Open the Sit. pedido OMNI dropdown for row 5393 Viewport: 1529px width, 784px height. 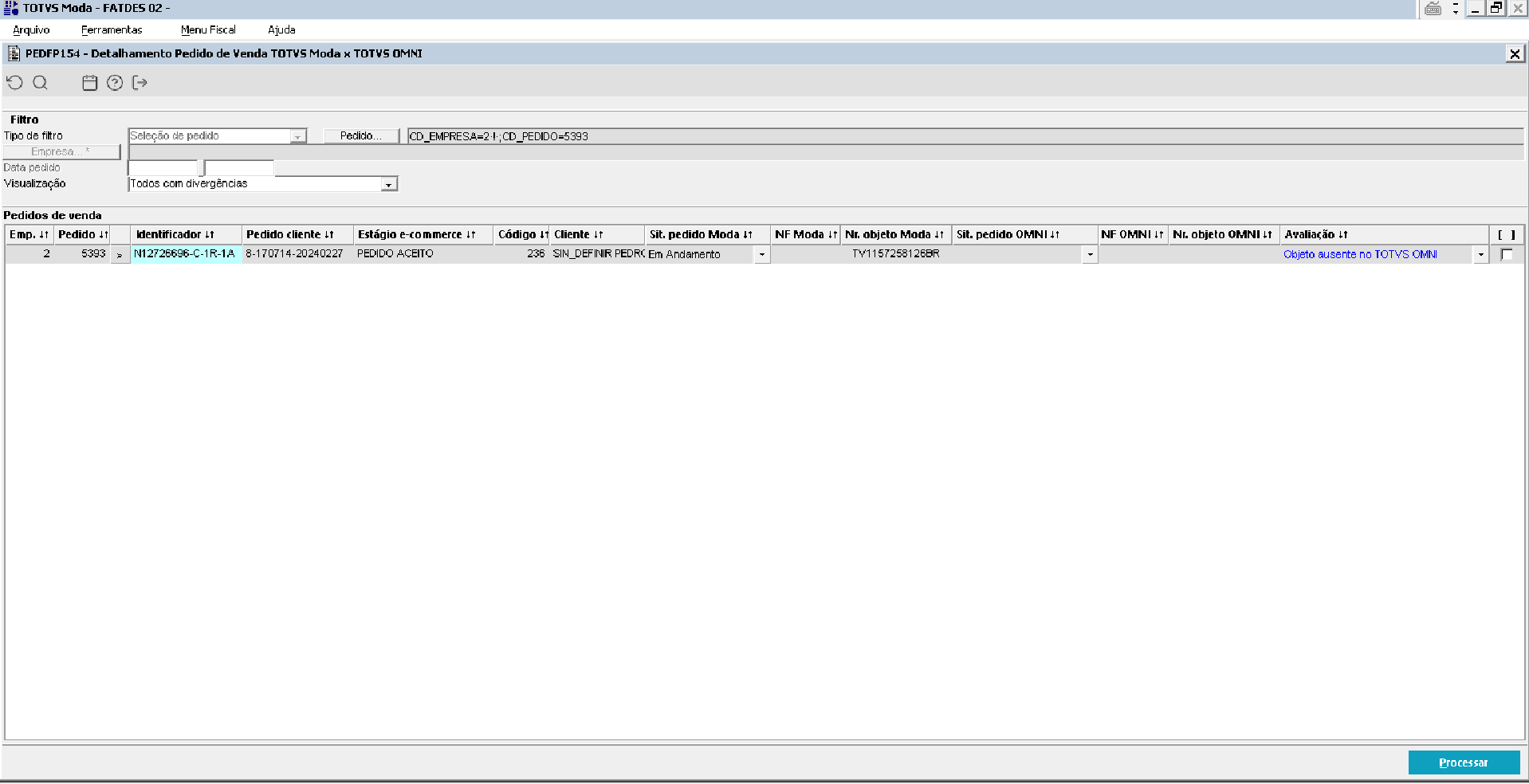[1090, 254]
